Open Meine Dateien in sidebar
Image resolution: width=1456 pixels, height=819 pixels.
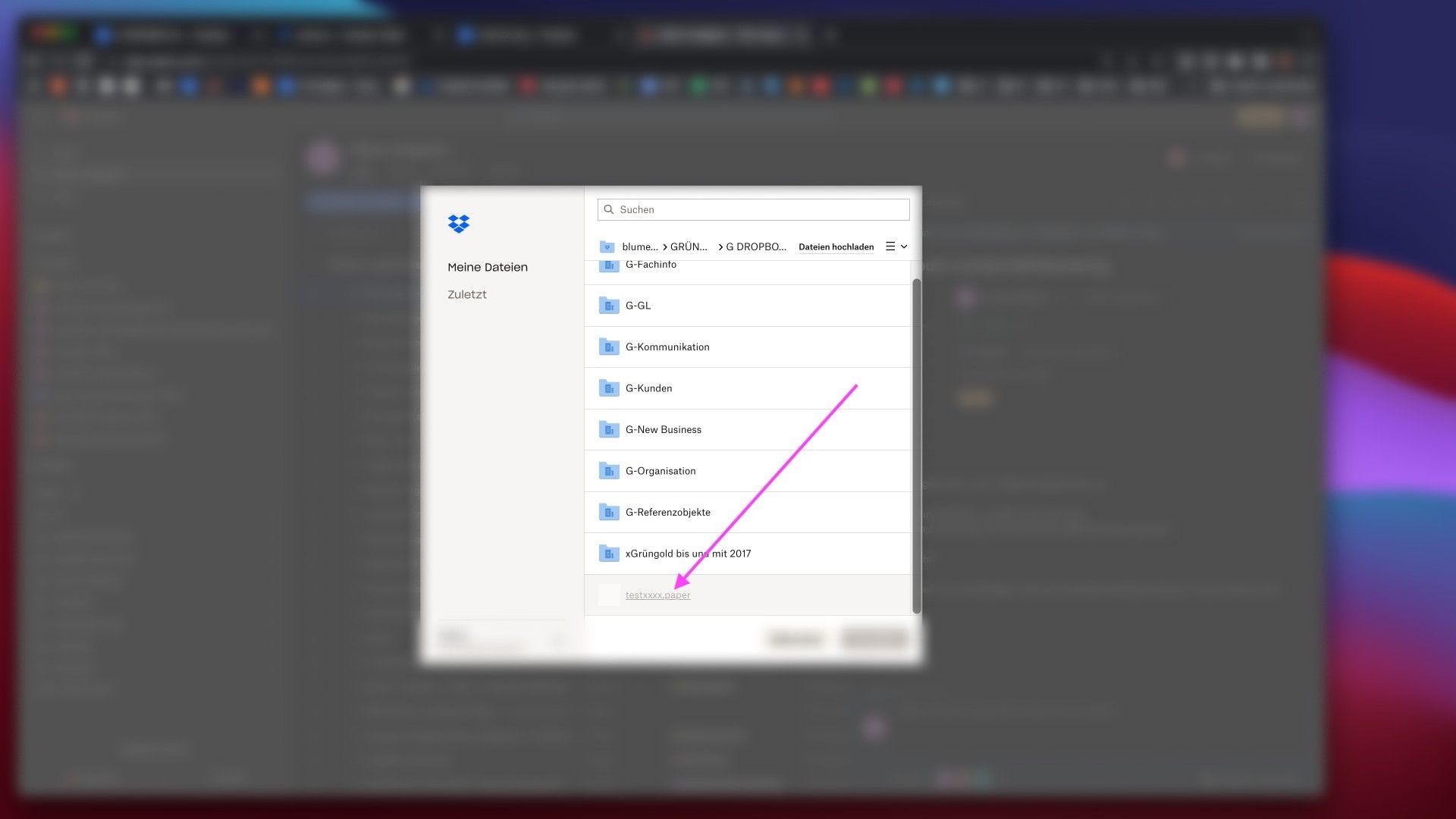coord(488,267)
